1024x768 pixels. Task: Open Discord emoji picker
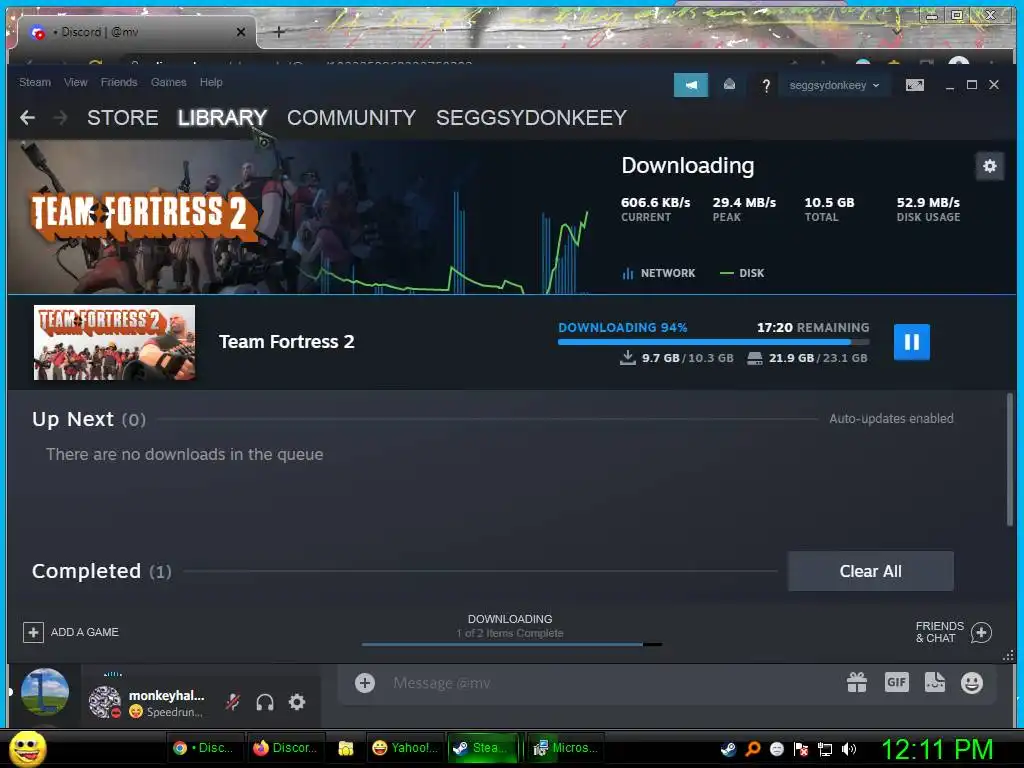pyautogui.click(x=972, y=683)
